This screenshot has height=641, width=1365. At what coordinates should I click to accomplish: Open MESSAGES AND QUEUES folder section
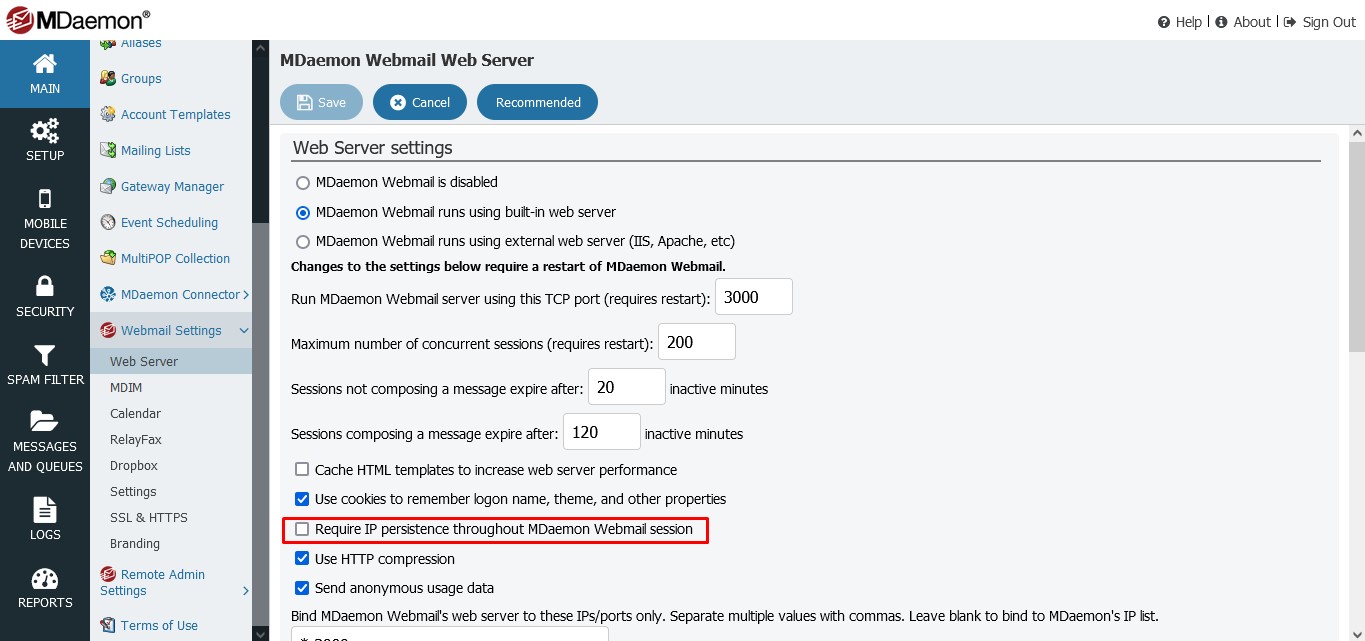click(45, 442)
